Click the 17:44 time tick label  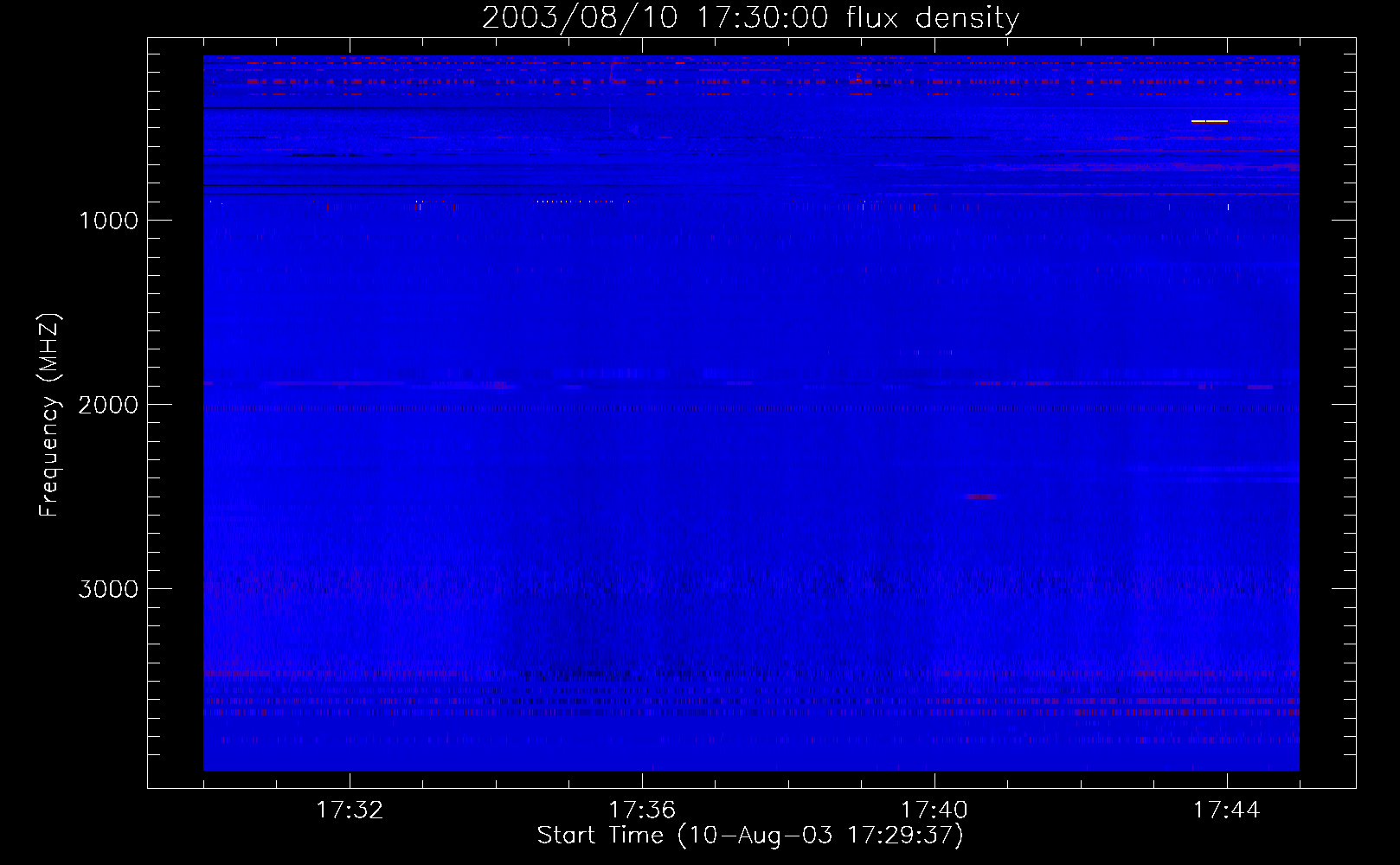(x=1227, y=810)
